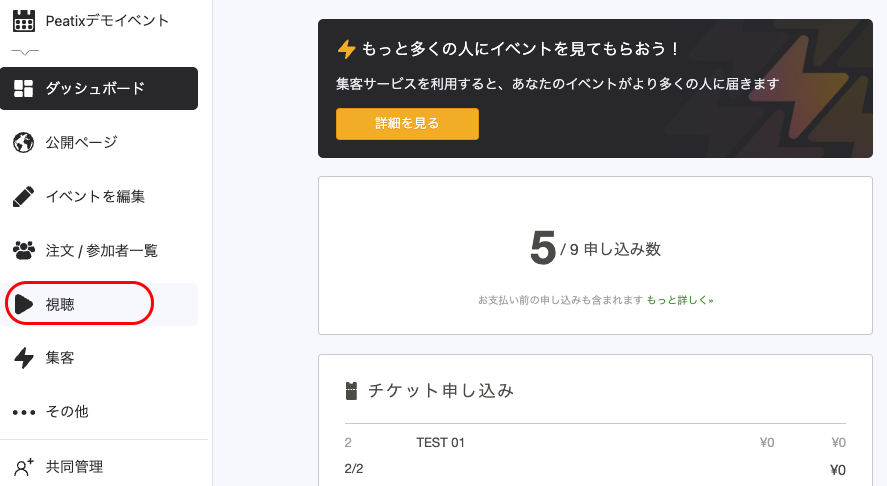Screen dimensions: 887x486
Task: Click the people icon for 注文 / 参加者一覧
Action: tap(23, 250)
